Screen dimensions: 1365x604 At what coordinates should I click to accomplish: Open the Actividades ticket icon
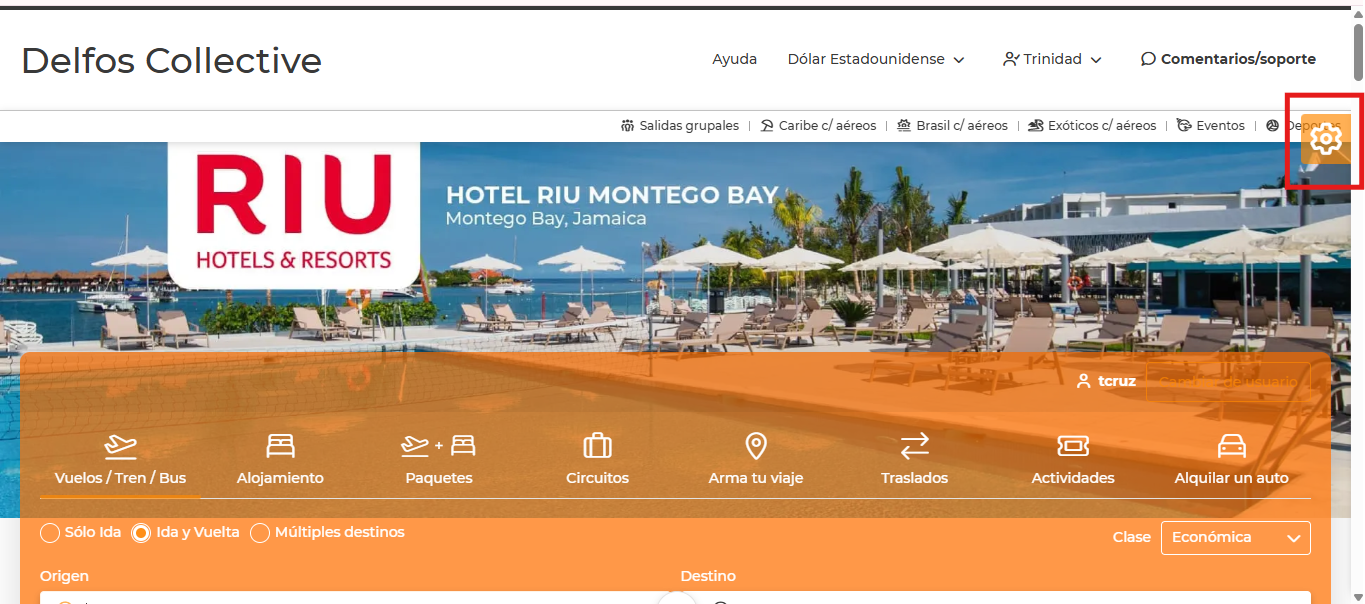(1073, 445)
